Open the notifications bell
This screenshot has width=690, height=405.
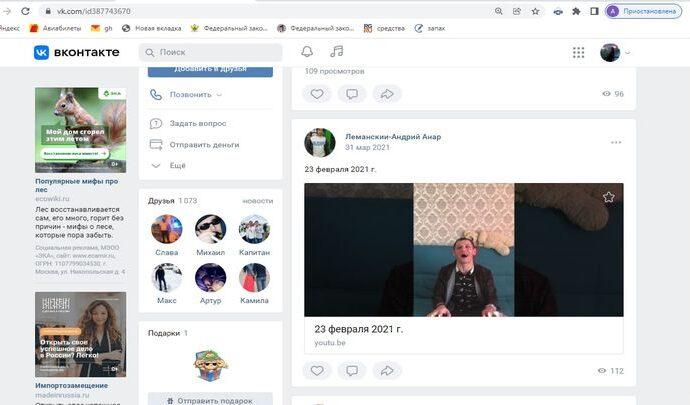pyautogui.click(x=307, y=52)
